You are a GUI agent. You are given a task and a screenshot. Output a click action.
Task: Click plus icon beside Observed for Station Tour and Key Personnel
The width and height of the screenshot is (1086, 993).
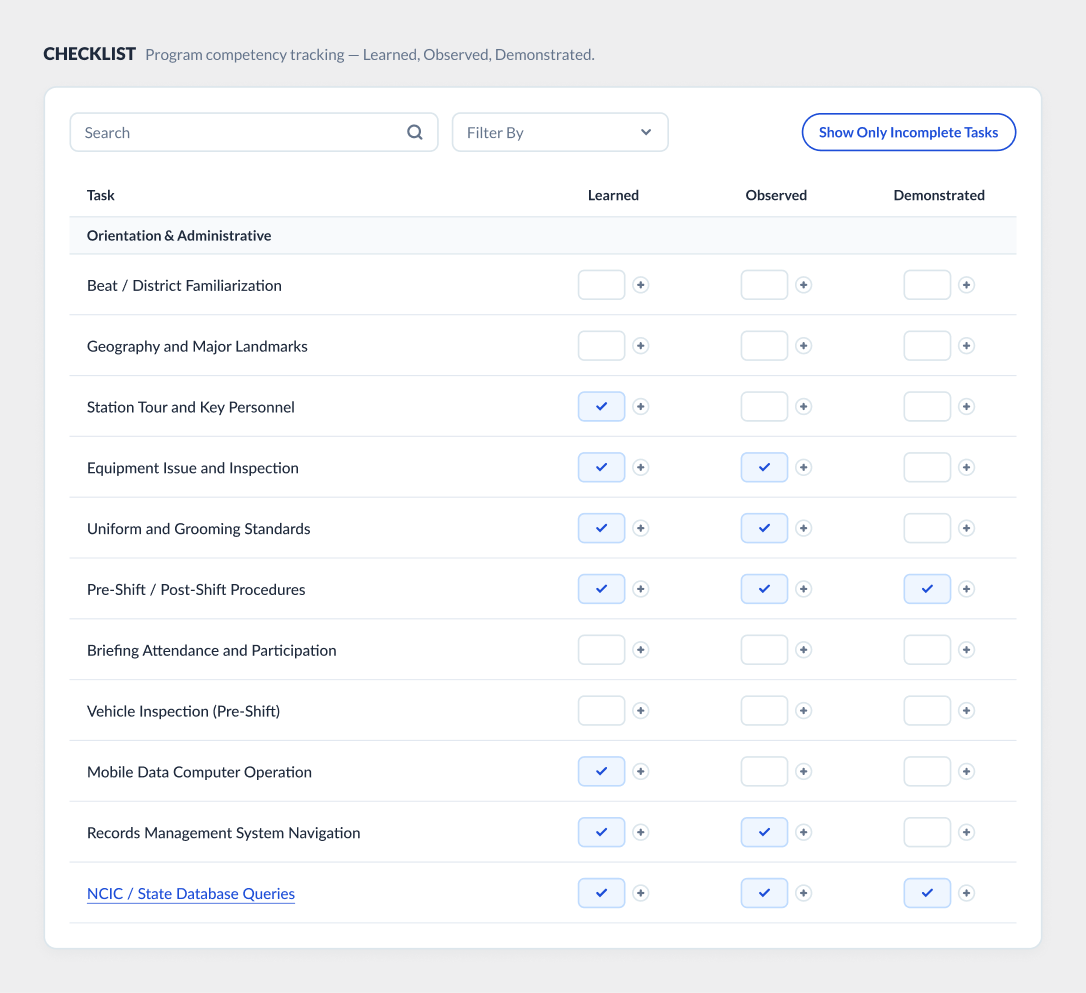[x=803, y=406]
